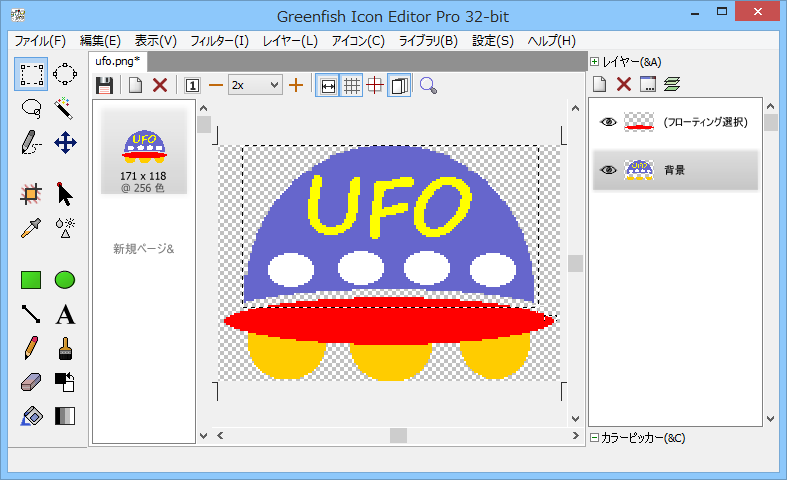Image resolution: width=787 pixels, height=480 pixels.
Task: Click the Save floppy disk icon
Action: point(104,86)
